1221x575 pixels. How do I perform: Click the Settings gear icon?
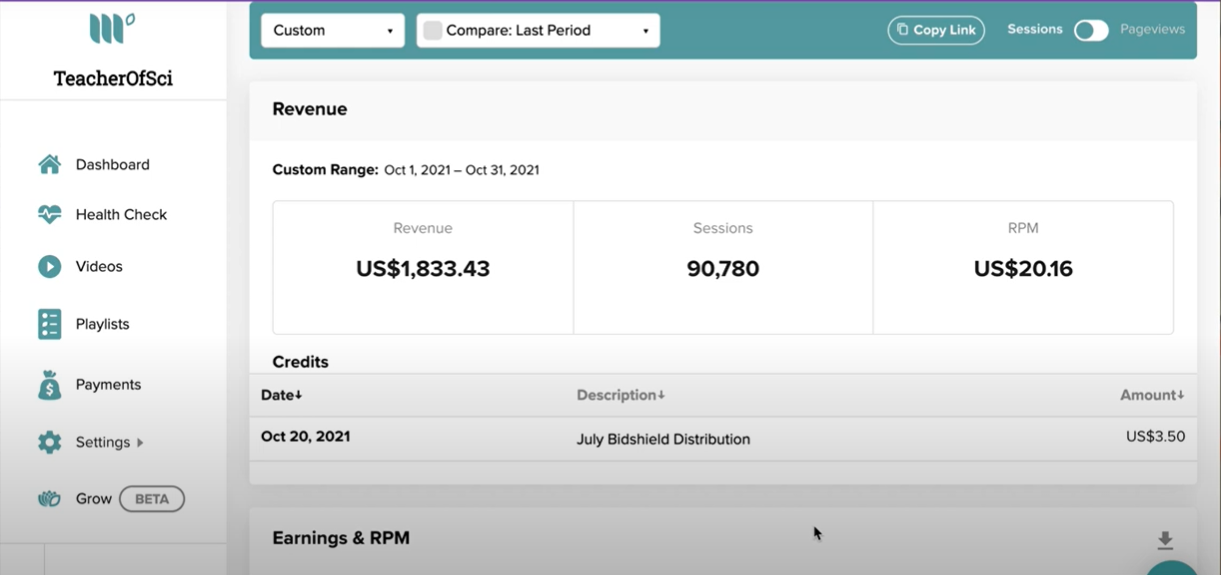click(49, 442)
